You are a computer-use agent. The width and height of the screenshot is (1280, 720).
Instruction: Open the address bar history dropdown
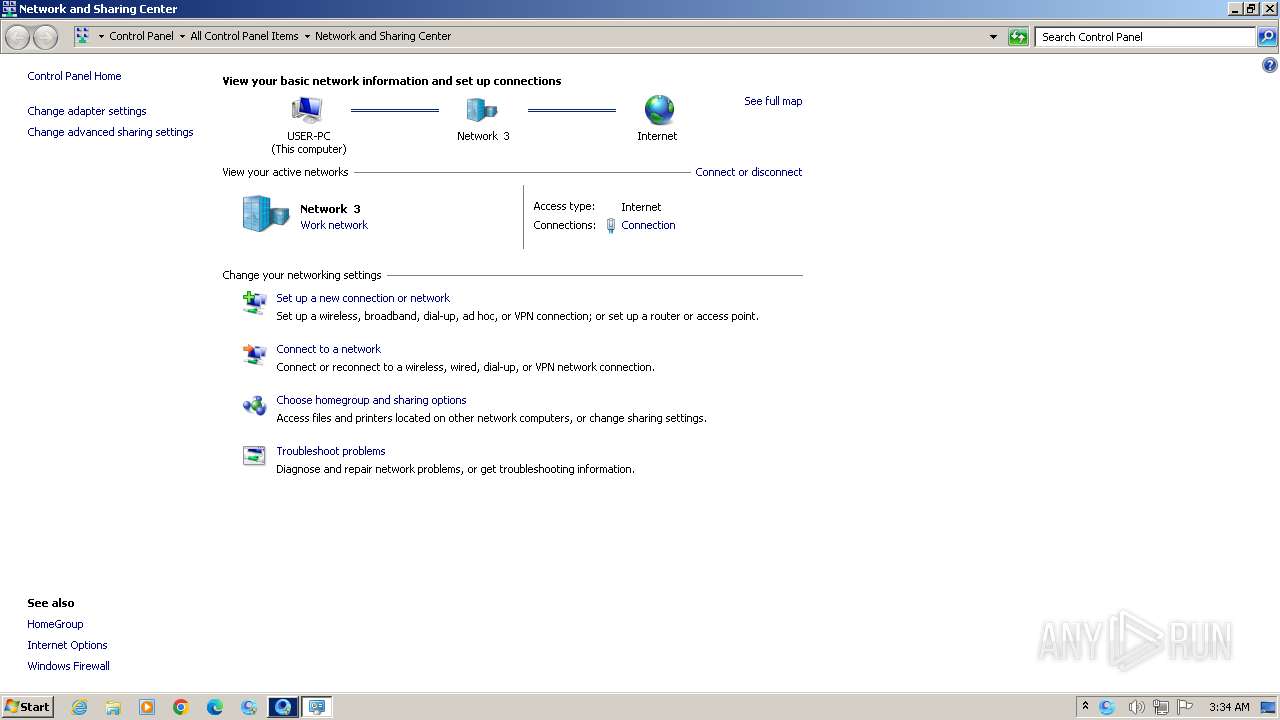pos(993,37)
